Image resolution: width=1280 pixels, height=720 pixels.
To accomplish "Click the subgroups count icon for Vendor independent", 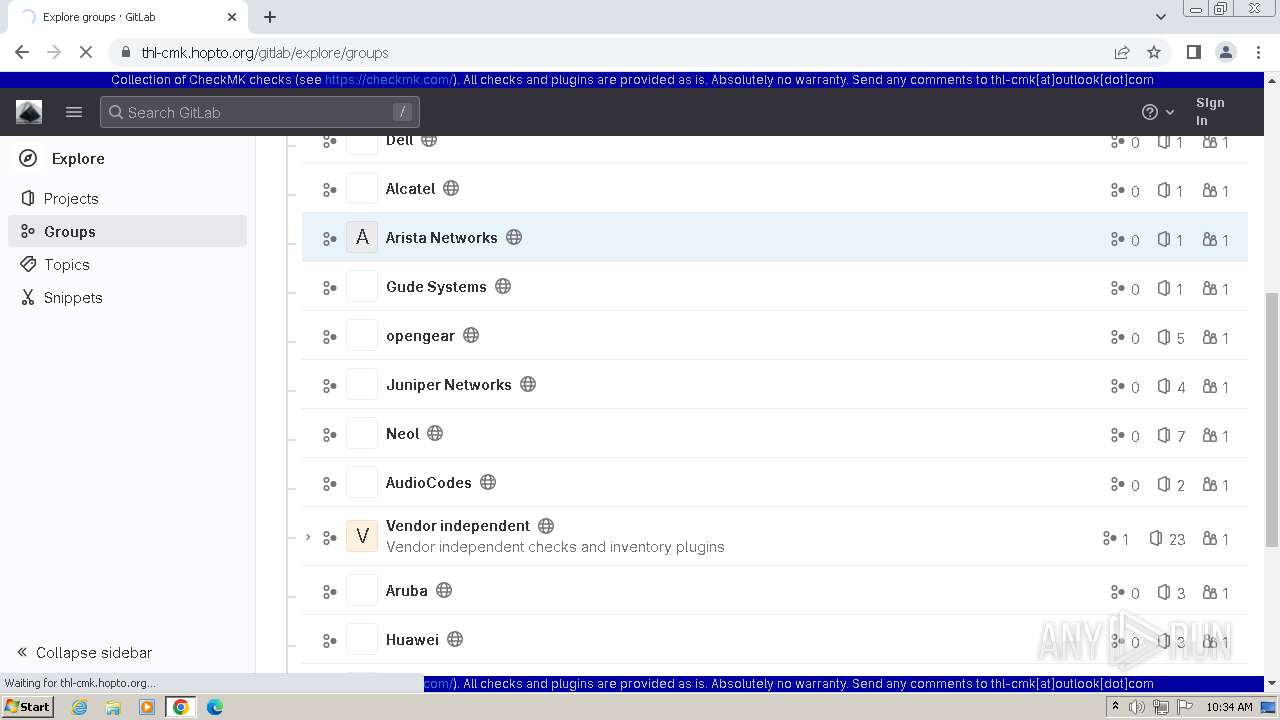I will tap(1109, 538).
